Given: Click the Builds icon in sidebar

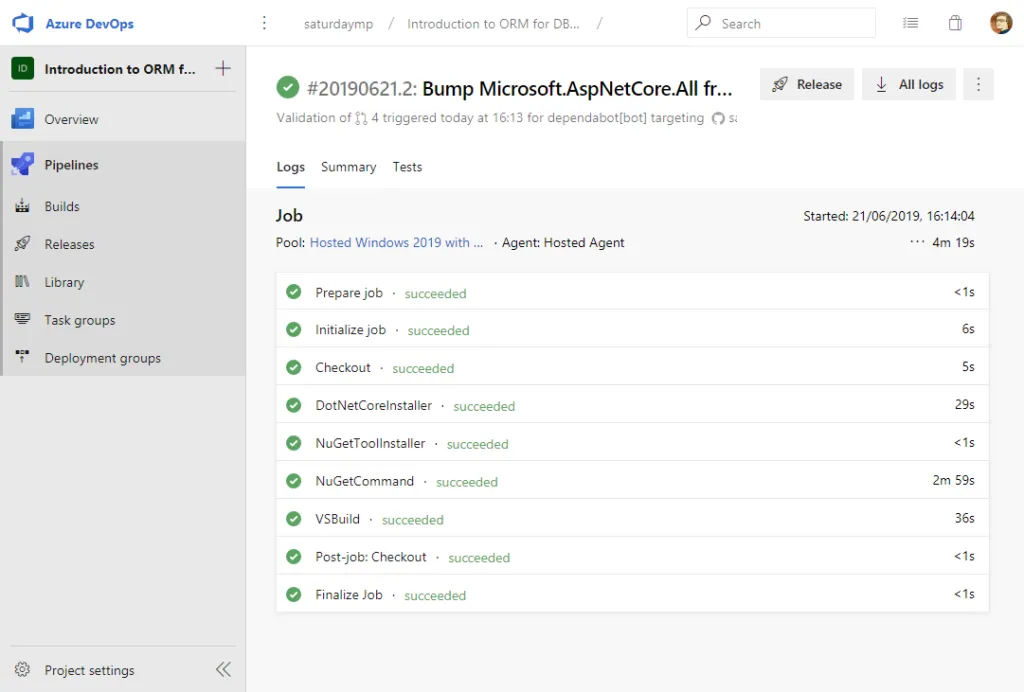Looking at the screenshot, I should [x=23, y=206].
